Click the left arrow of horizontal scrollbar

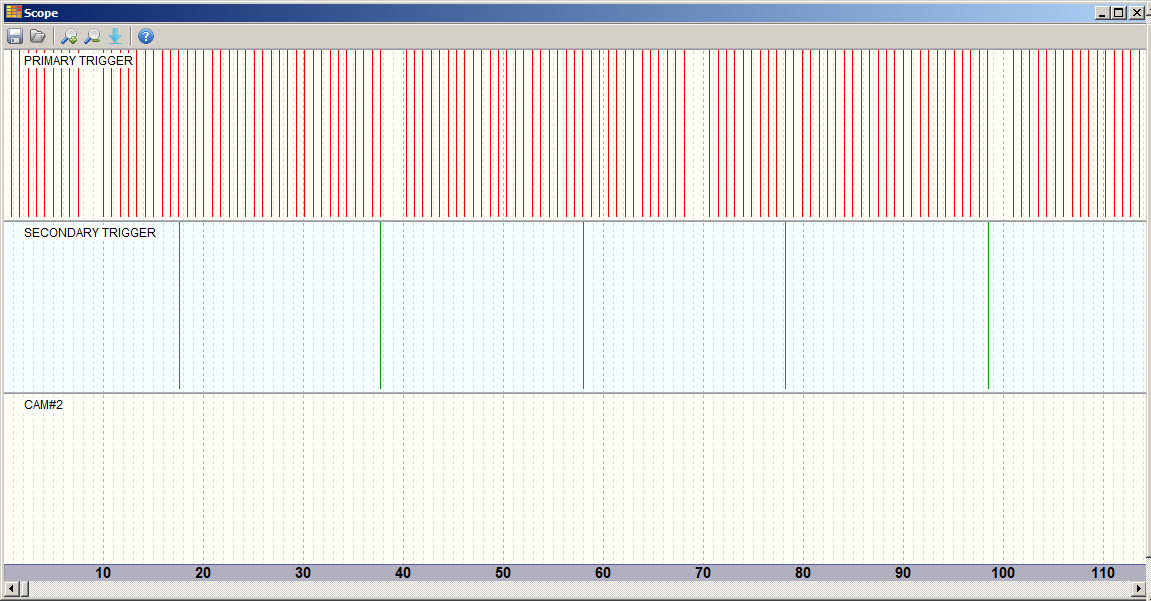(11, 588)
